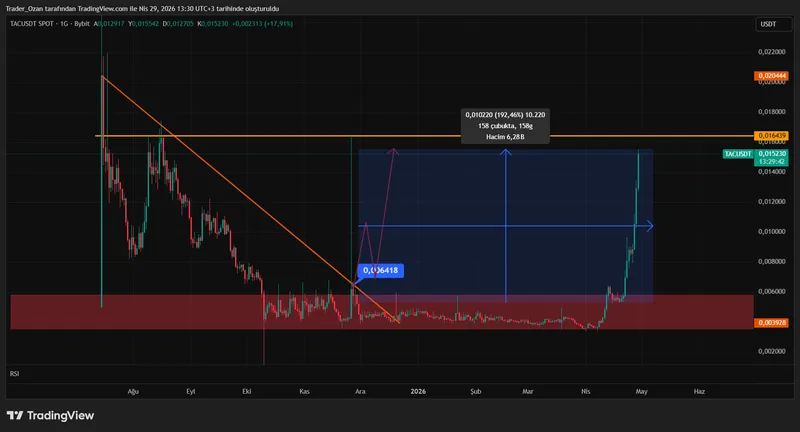Click the 0,022000 price axis label
800x432 pixels.
(x=771, y=52)
